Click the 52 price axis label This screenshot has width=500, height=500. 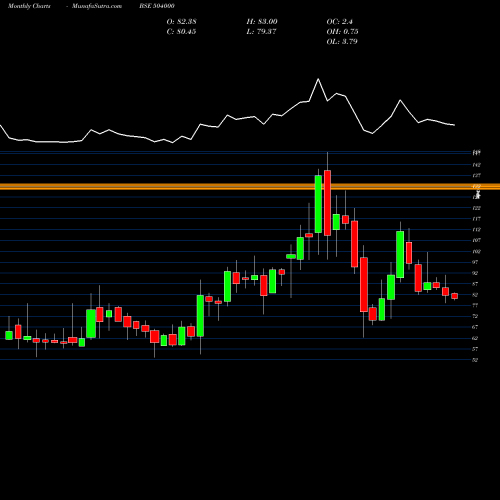tap(475, 360)
